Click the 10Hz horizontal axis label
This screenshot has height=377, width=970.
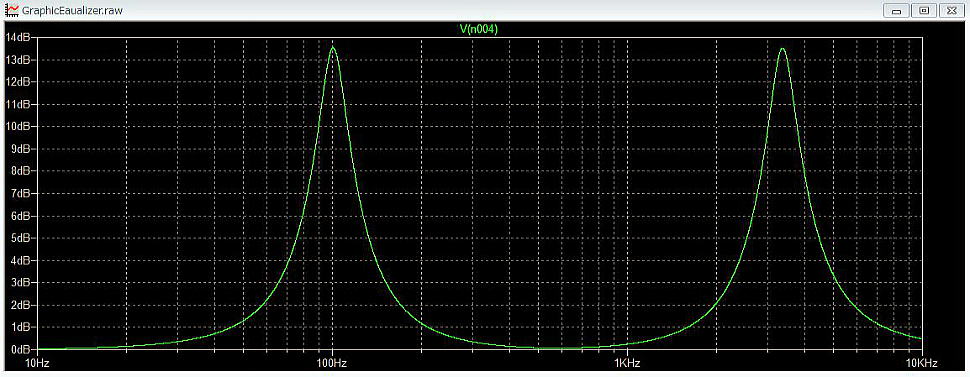tap(37, 362)
